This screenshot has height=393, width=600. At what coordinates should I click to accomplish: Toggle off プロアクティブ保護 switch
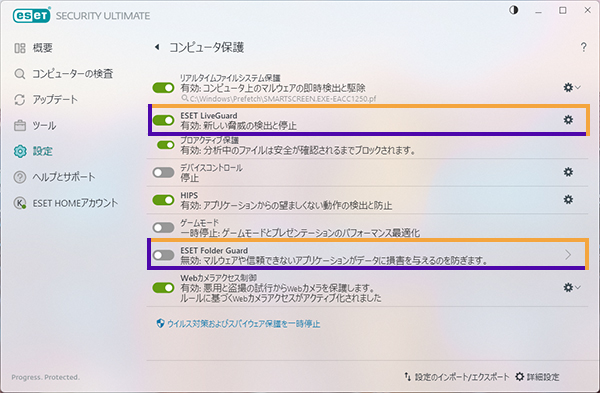(166, 145)
